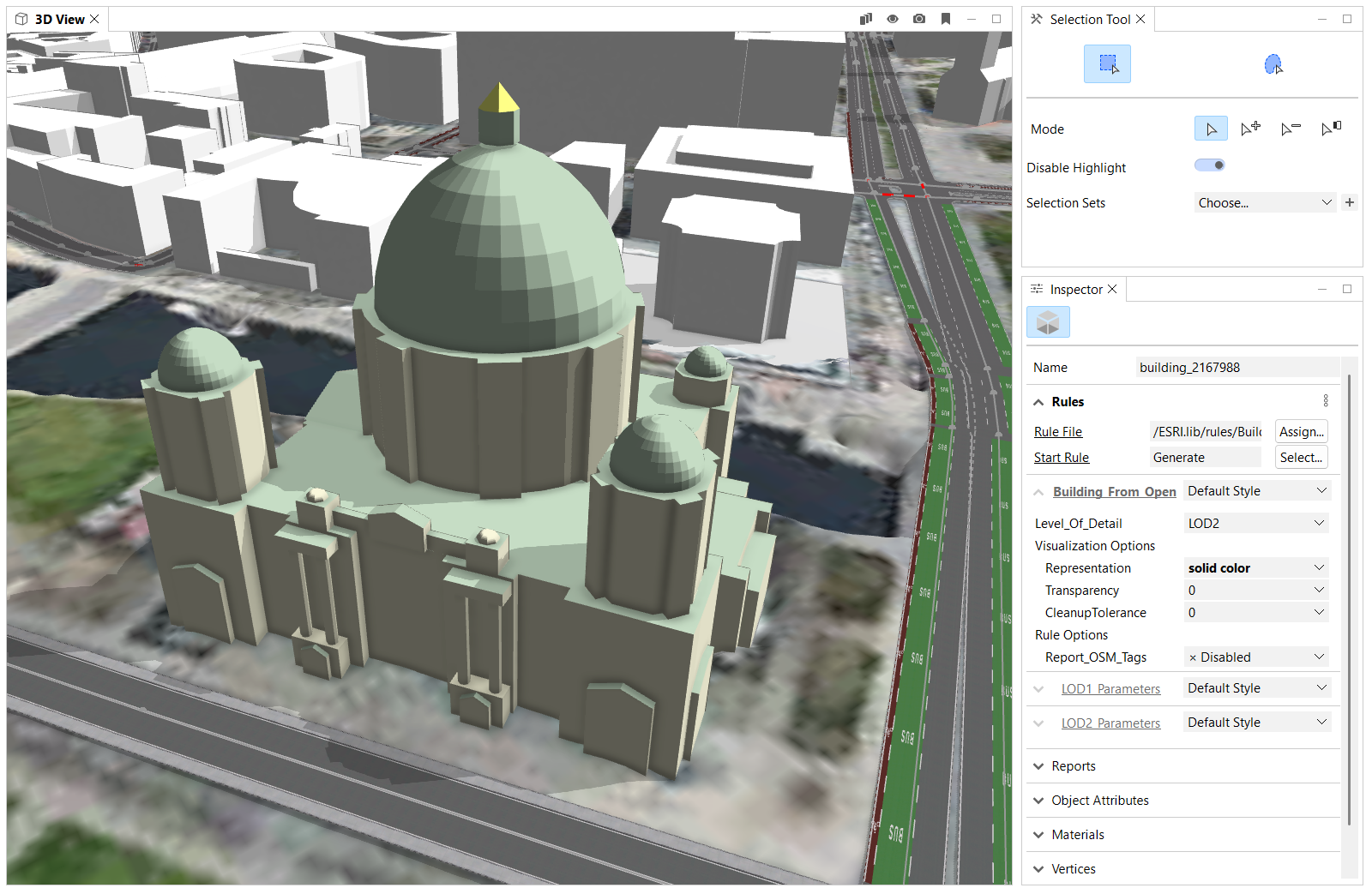Click the add selection set plus icon
This screenshot has width=1372, height=894.
pos(1350,202)
